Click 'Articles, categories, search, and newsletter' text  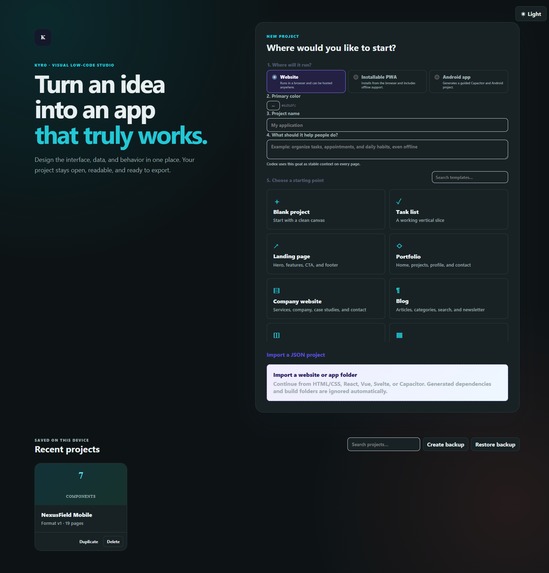pyautogui.click(x=440, y=310)
